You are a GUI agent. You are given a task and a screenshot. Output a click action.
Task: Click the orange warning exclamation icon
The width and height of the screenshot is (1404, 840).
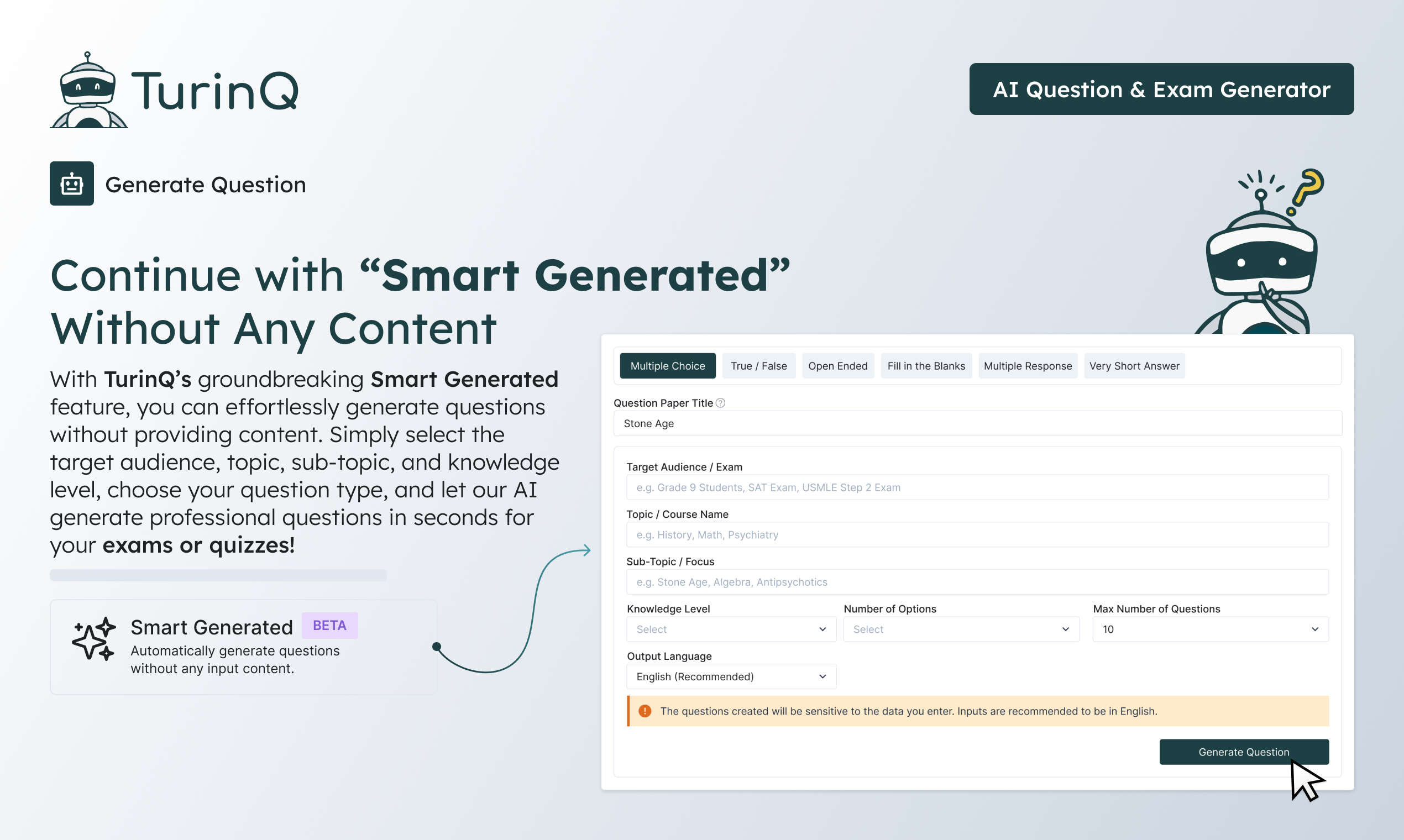click(x=645, y=711)
